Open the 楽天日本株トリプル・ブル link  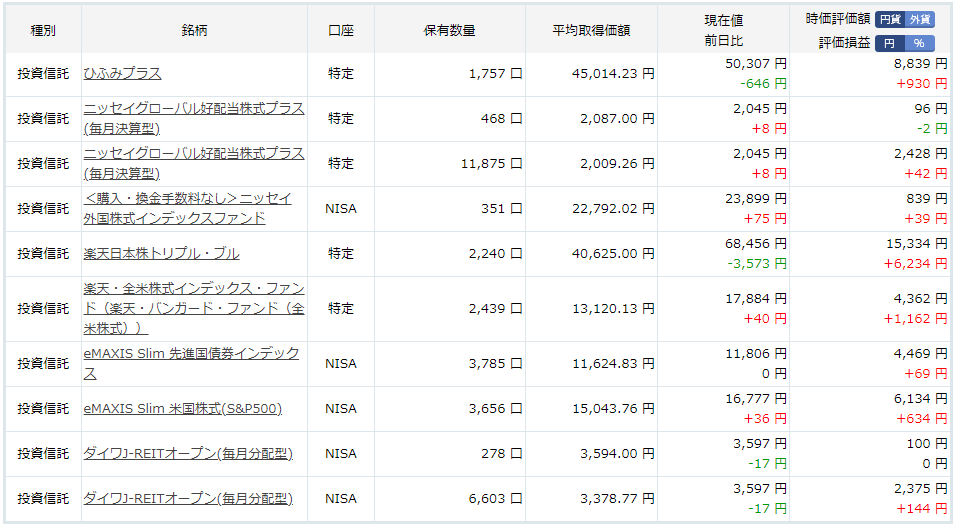pyautogui.click(x=162, y=254)
